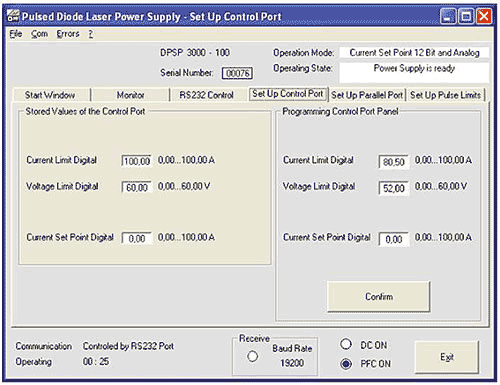This screenshot has height=385, width=500.
Task: Click the Serial Number field 00076
Action: point(237,73)
